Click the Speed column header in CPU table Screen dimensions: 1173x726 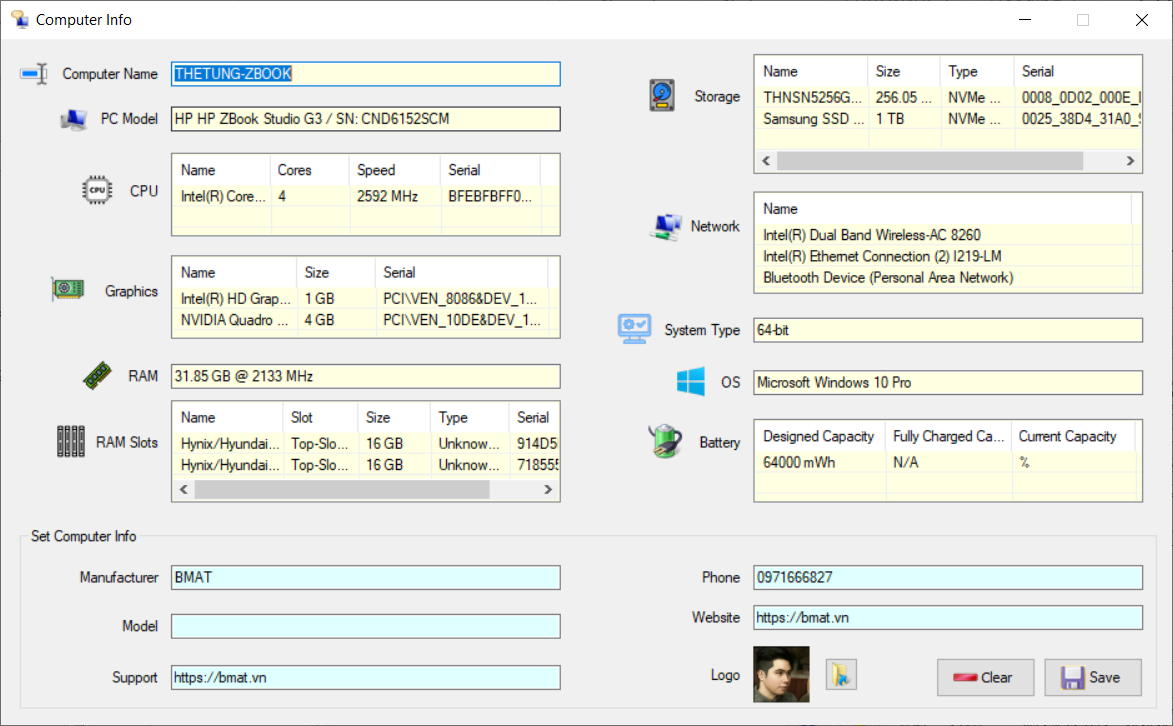376,170
